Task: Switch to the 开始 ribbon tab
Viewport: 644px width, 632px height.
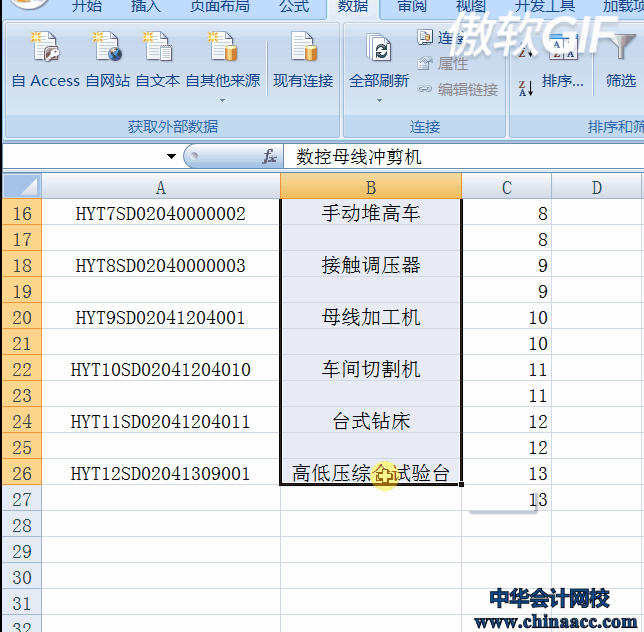Action: coord(87,6)
